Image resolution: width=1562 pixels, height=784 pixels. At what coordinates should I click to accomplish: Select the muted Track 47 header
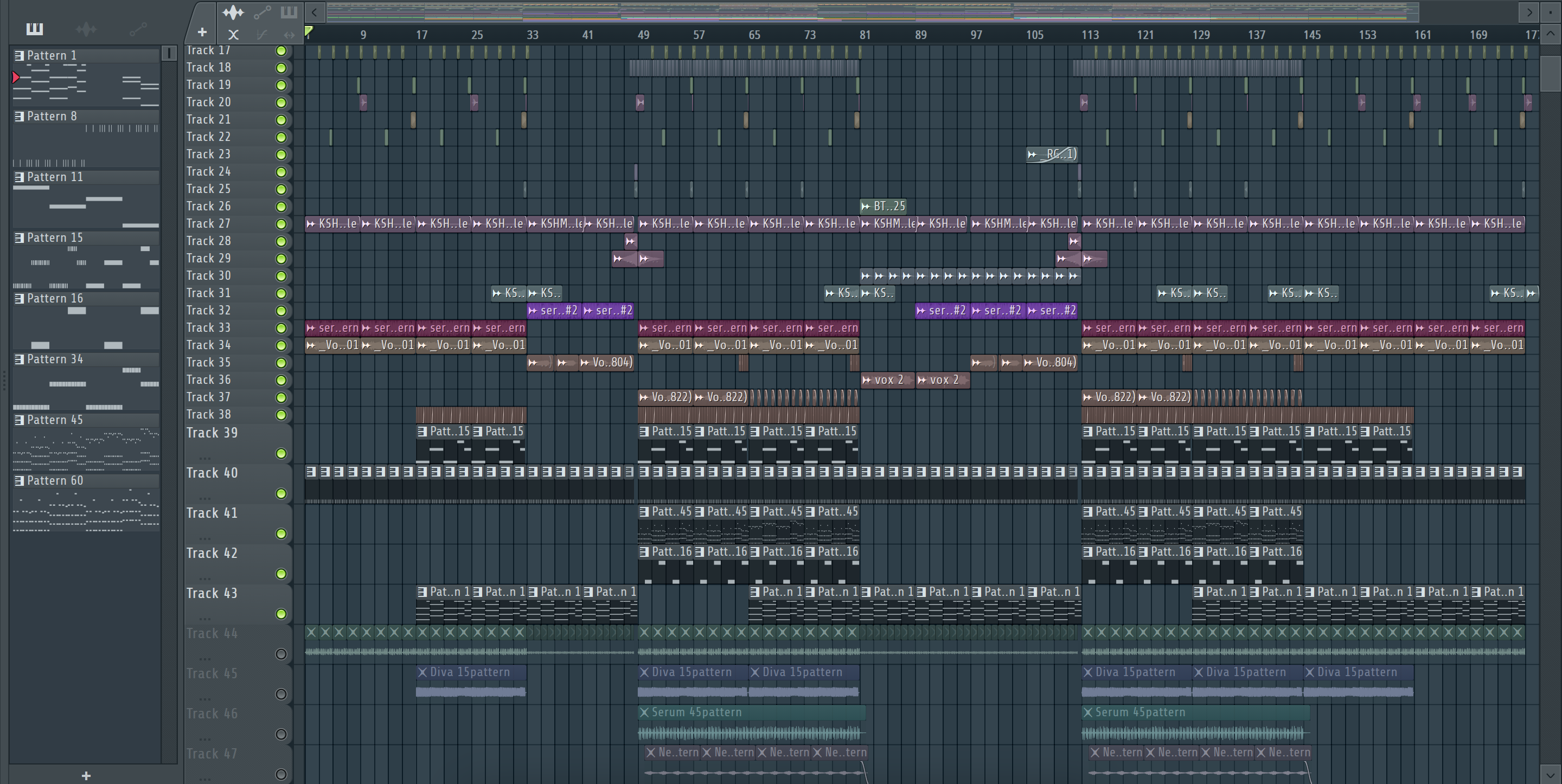(238, 764)
